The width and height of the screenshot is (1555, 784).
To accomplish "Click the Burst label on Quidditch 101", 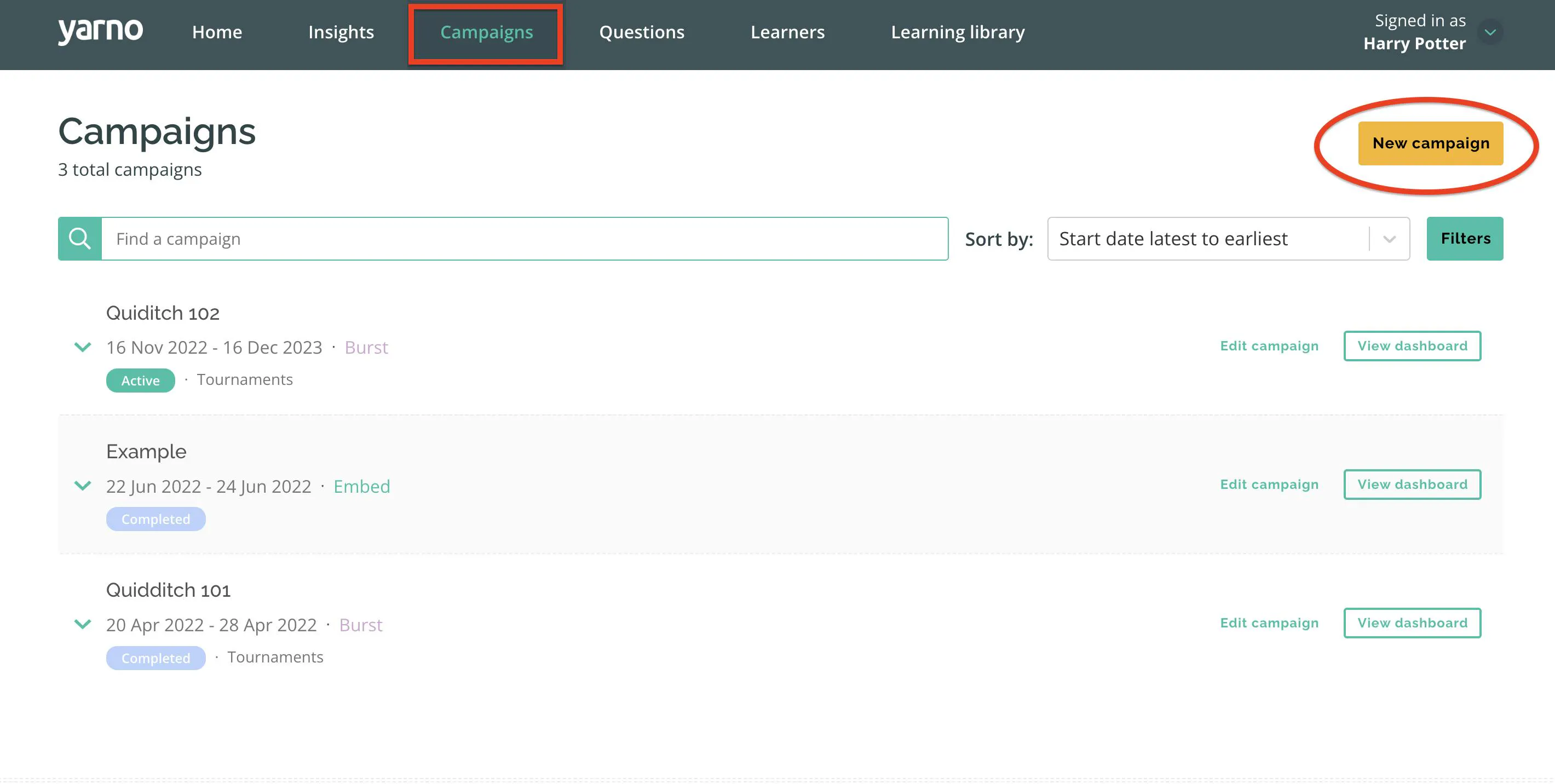I will point(360,625).
